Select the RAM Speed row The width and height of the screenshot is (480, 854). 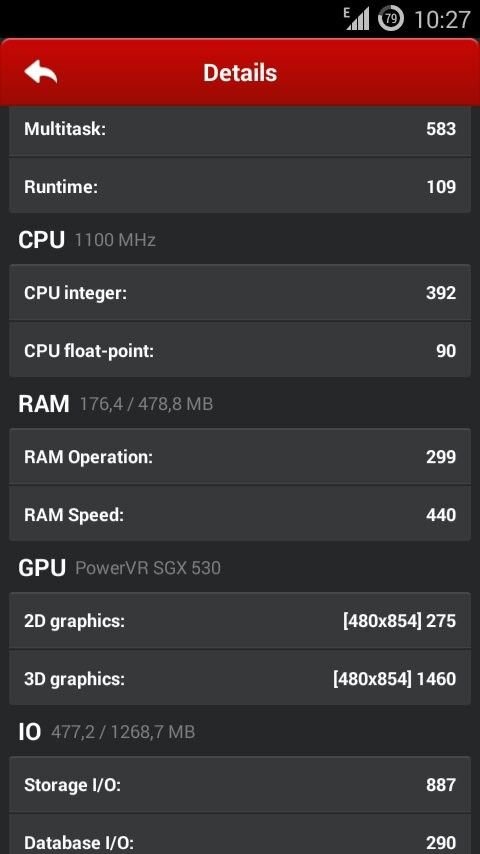pyautogui.click(x=240, y=515)
